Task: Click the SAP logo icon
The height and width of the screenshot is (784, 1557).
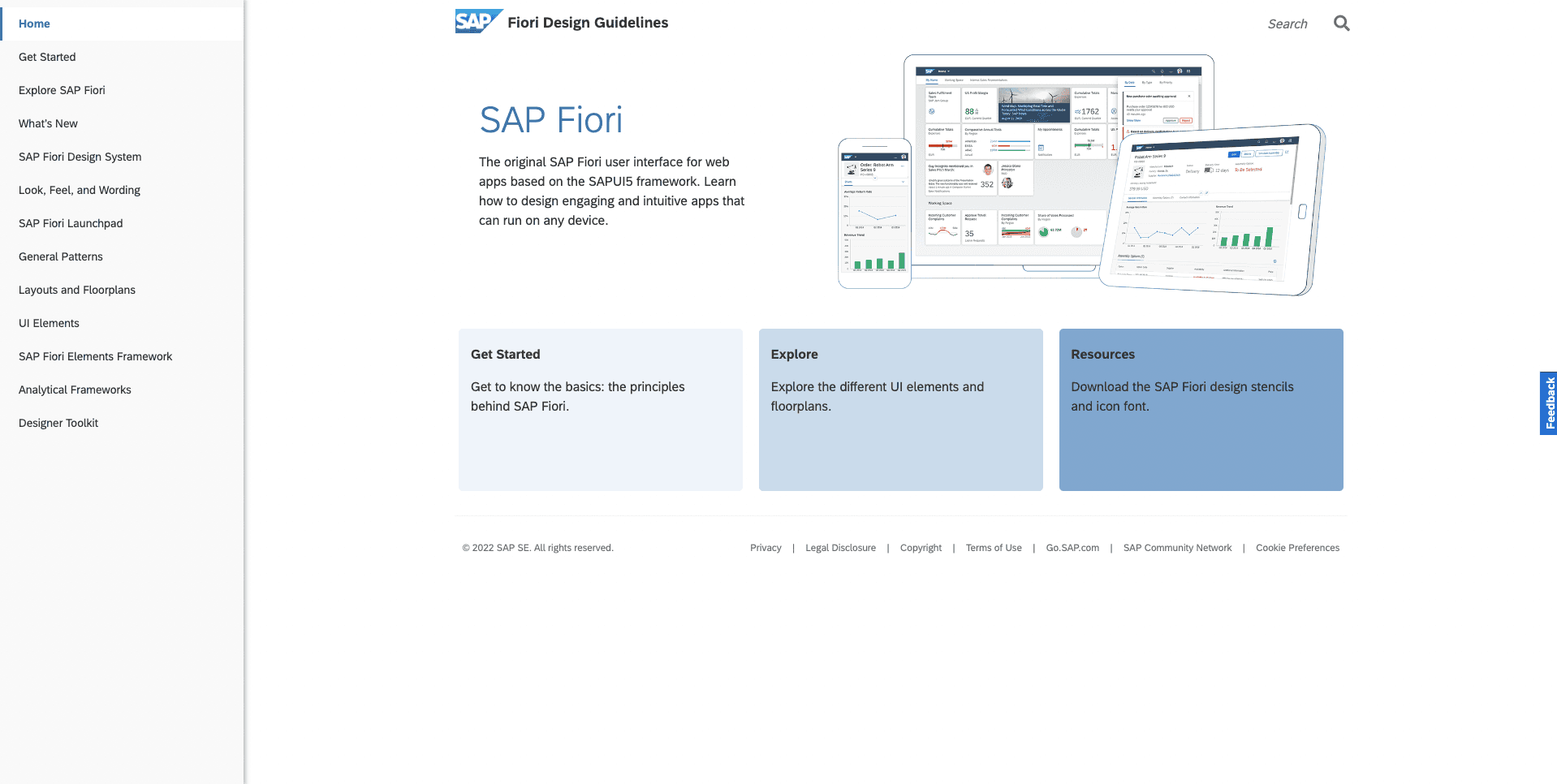Action: [479, 22]
